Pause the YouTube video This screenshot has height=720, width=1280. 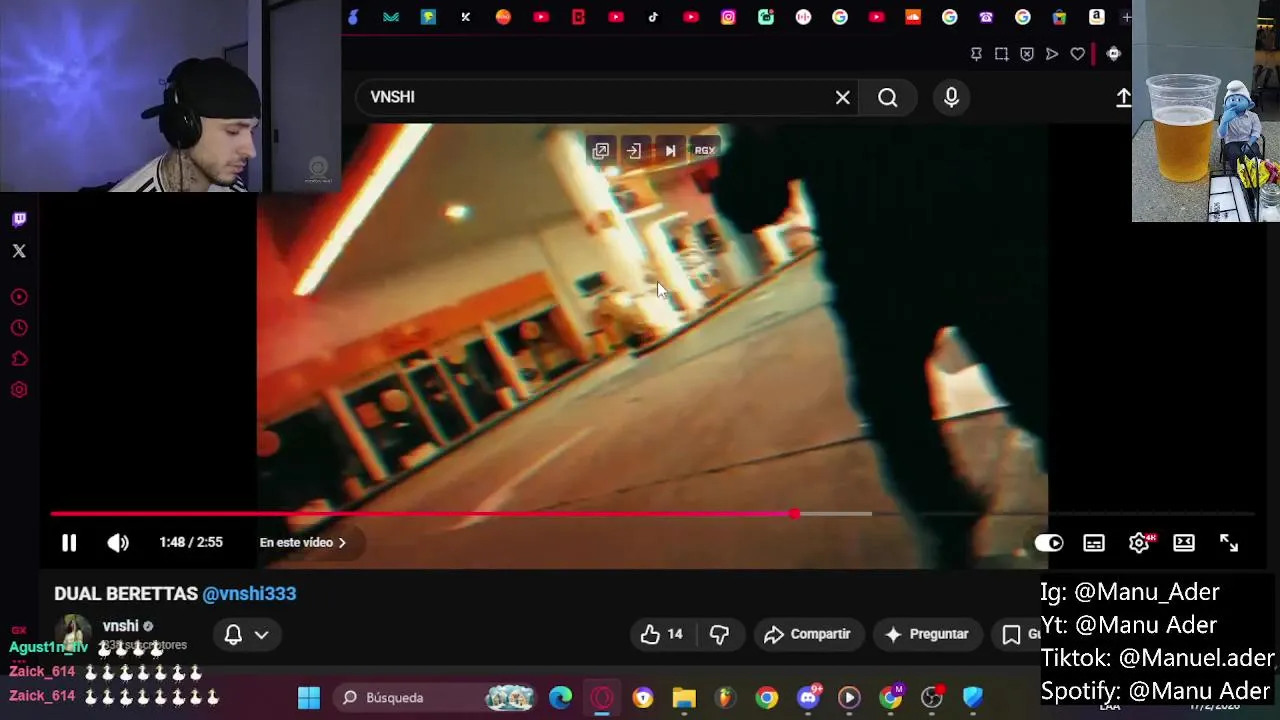click(x=69, y=543)
